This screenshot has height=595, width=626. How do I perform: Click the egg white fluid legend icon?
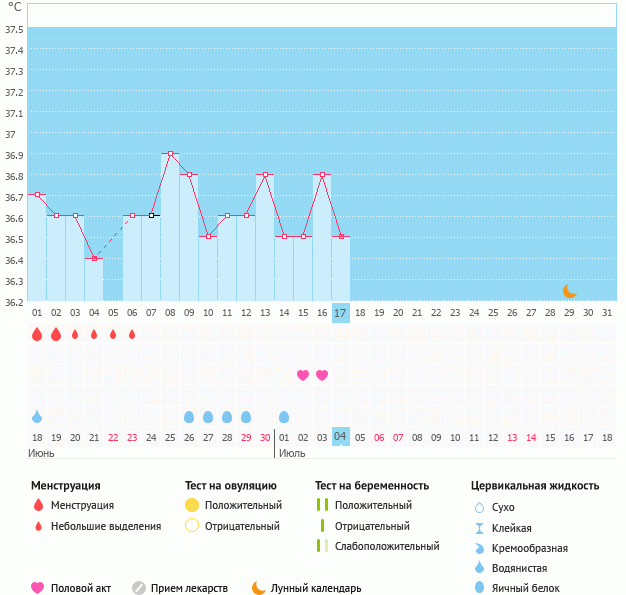[480, 588]
